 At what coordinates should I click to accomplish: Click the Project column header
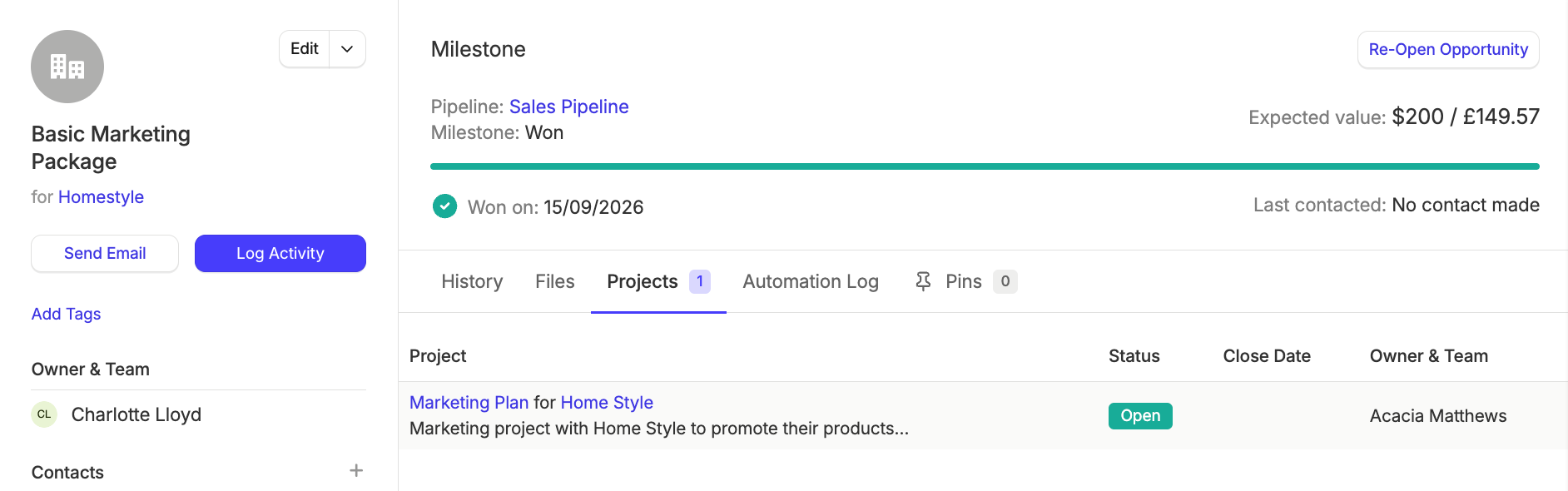pos(438,356)
